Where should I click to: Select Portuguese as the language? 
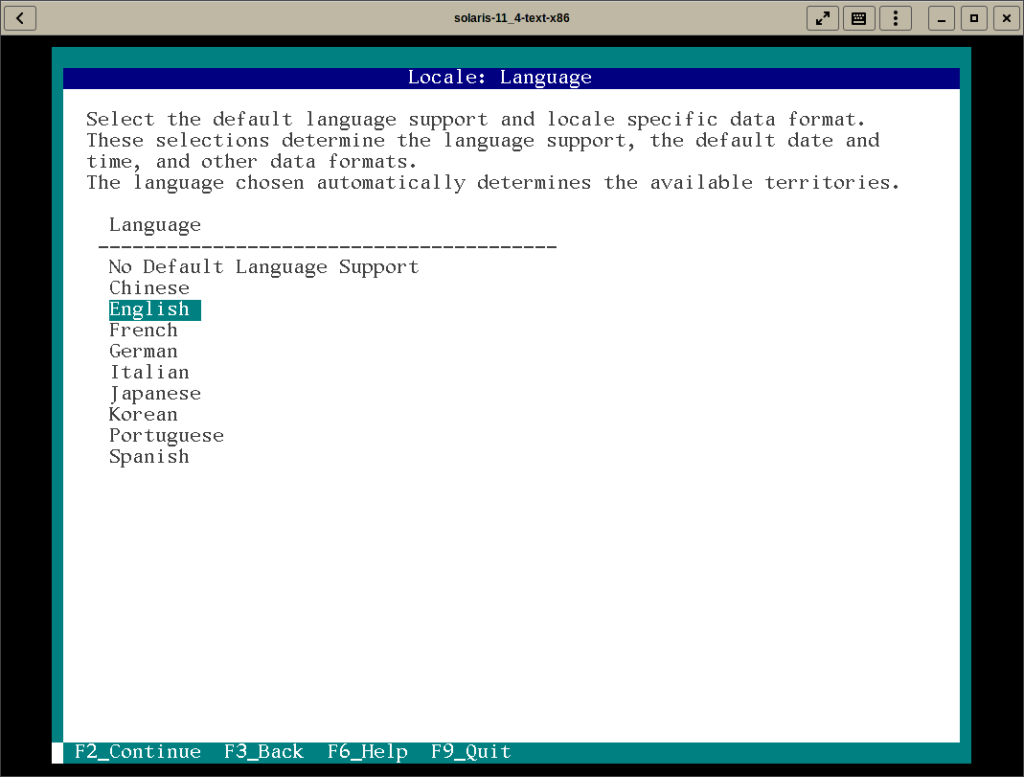166,436
